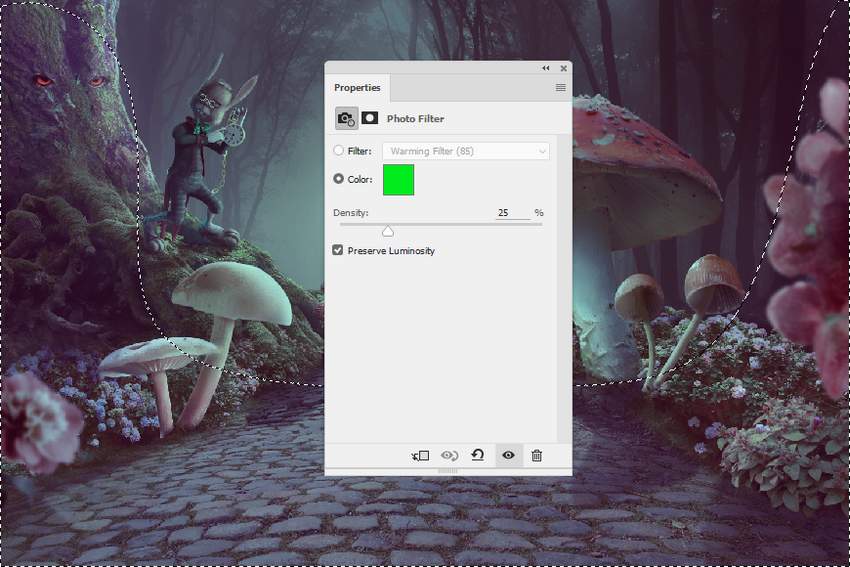Switch to the Properties tab

pyautogui.click(x=357, y=88)
